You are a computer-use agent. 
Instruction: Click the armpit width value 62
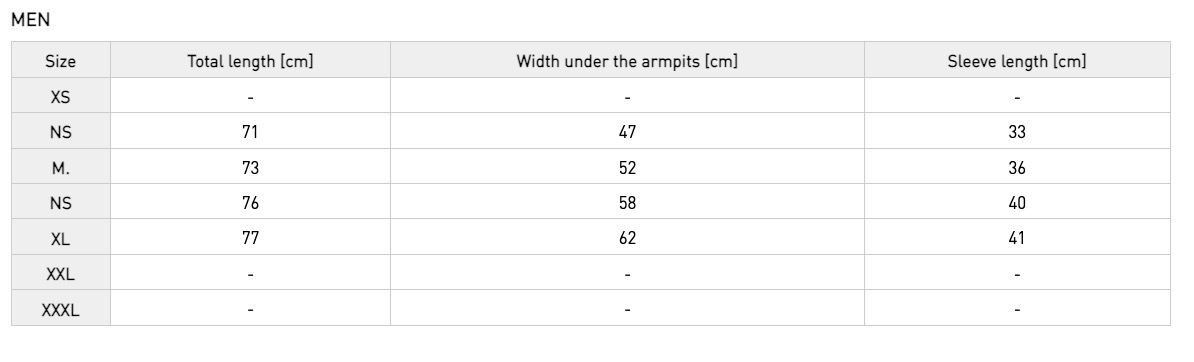(x=627, y=239)
